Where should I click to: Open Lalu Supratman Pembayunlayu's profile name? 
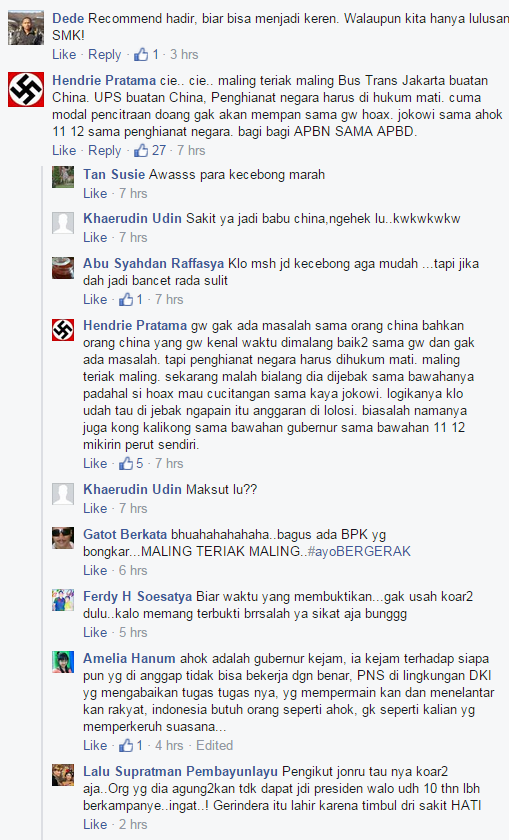180,771
